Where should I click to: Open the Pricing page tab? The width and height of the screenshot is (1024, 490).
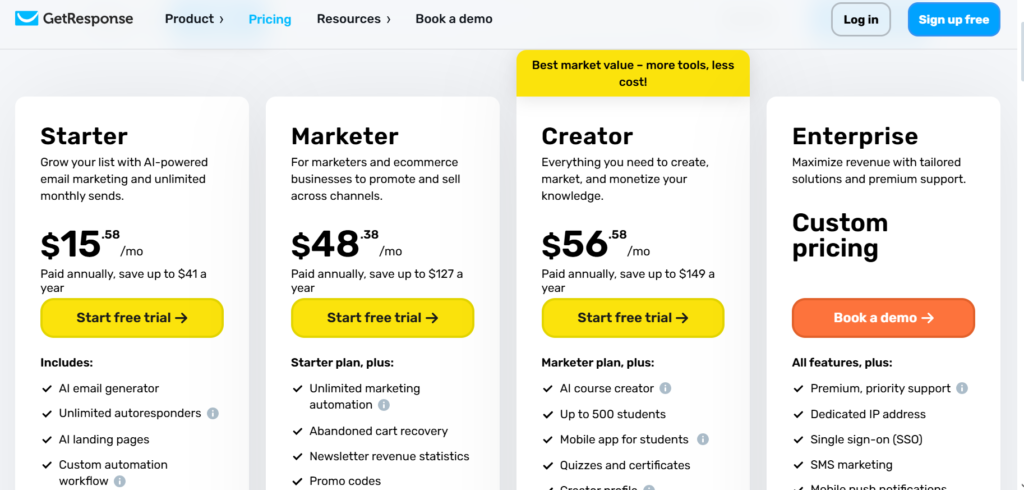[270, 19]
